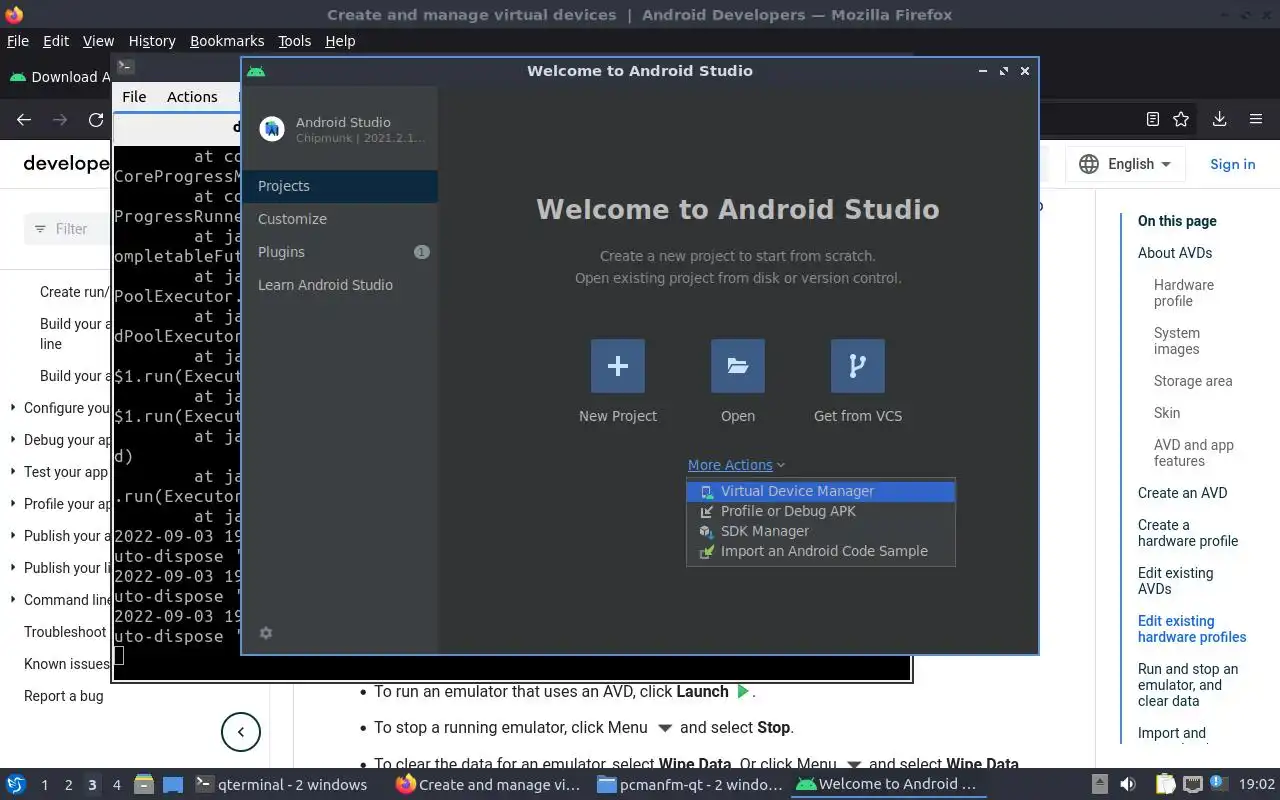Screen dimensions: 1280x800
Task: Open qterminal File menu
Action: click(x=134, y=97)
